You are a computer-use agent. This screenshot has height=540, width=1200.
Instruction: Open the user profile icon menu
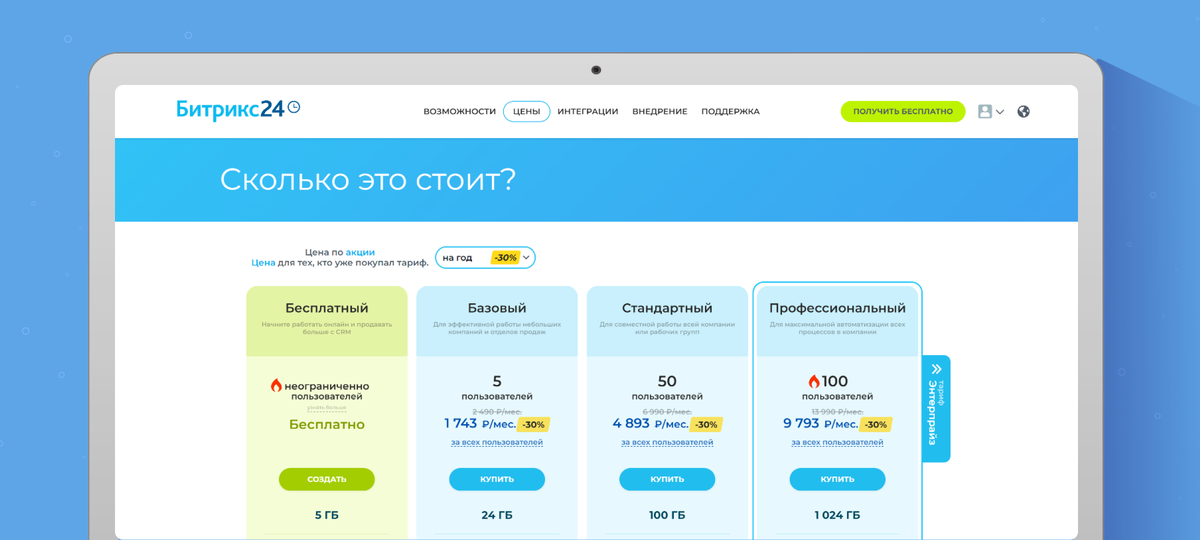pos(985,111)
